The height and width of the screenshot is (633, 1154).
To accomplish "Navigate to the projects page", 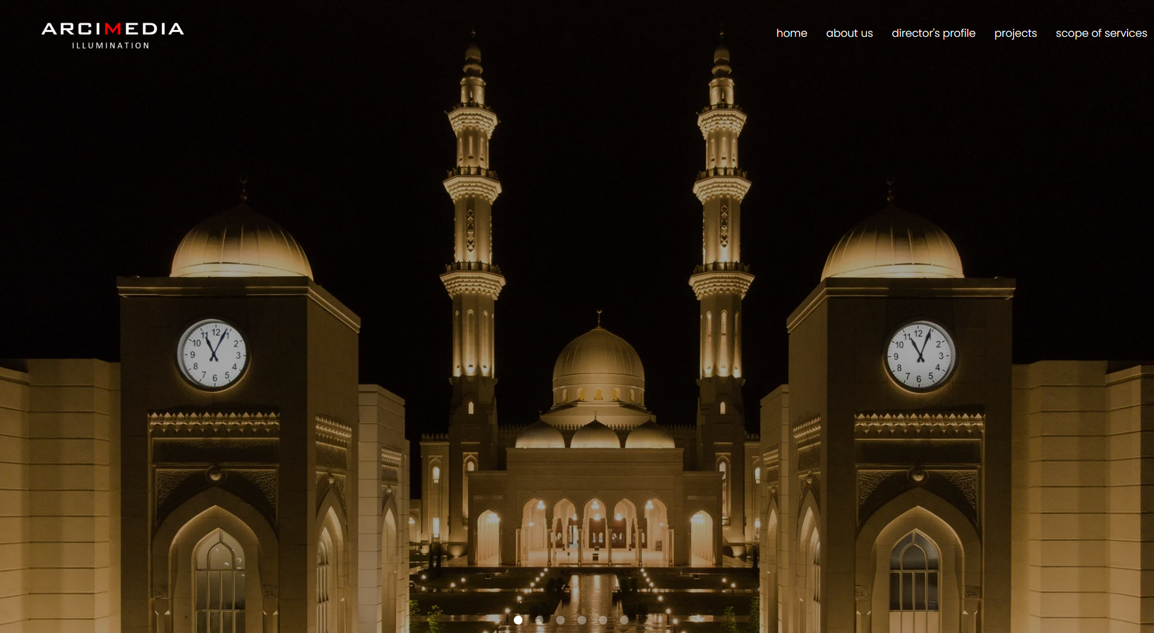I will 1015,33.
